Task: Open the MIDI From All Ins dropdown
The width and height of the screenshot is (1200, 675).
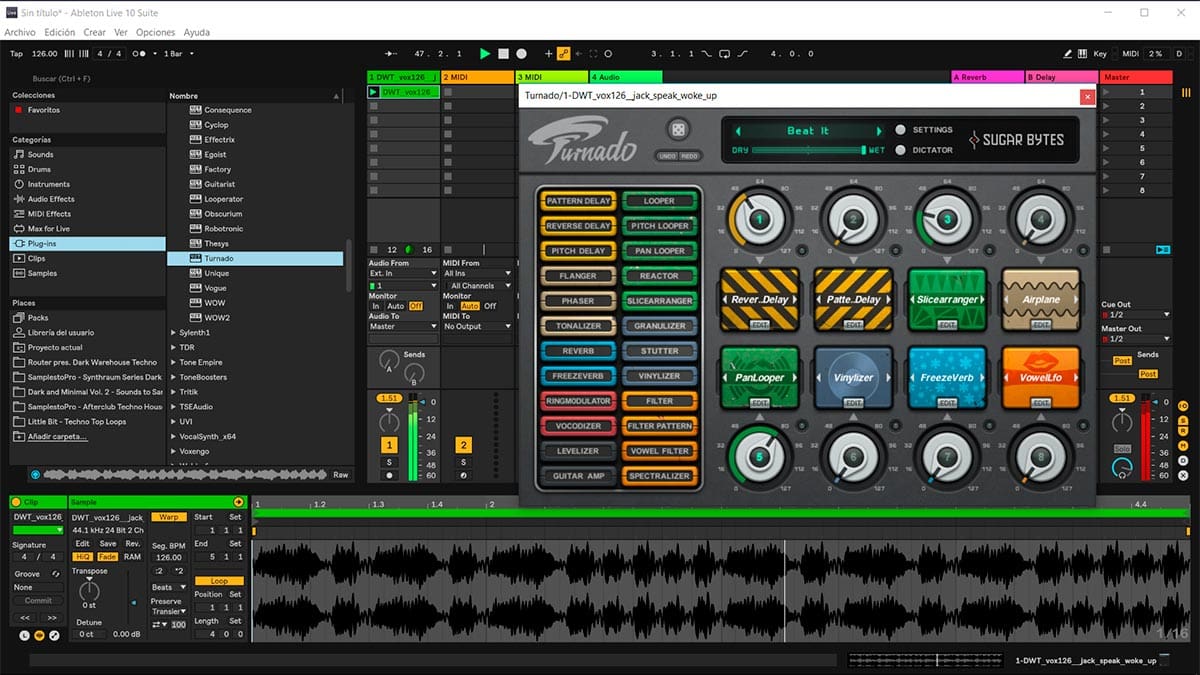Action: point(477,273)
